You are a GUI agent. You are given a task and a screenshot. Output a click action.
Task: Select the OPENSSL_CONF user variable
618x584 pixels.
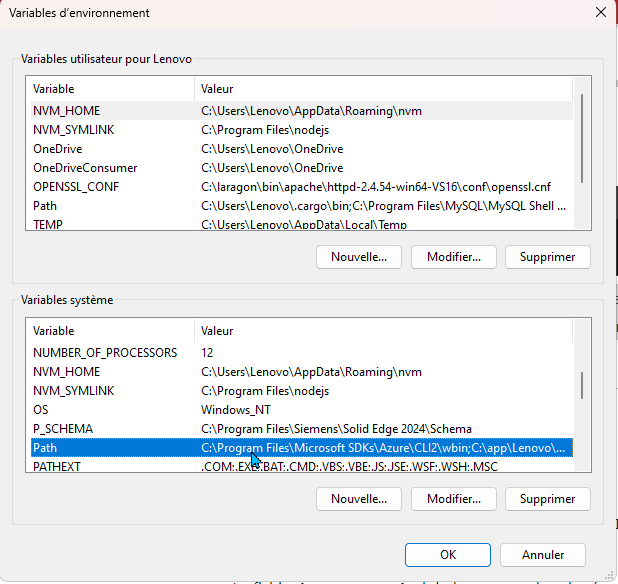click(x=77, y=187)
